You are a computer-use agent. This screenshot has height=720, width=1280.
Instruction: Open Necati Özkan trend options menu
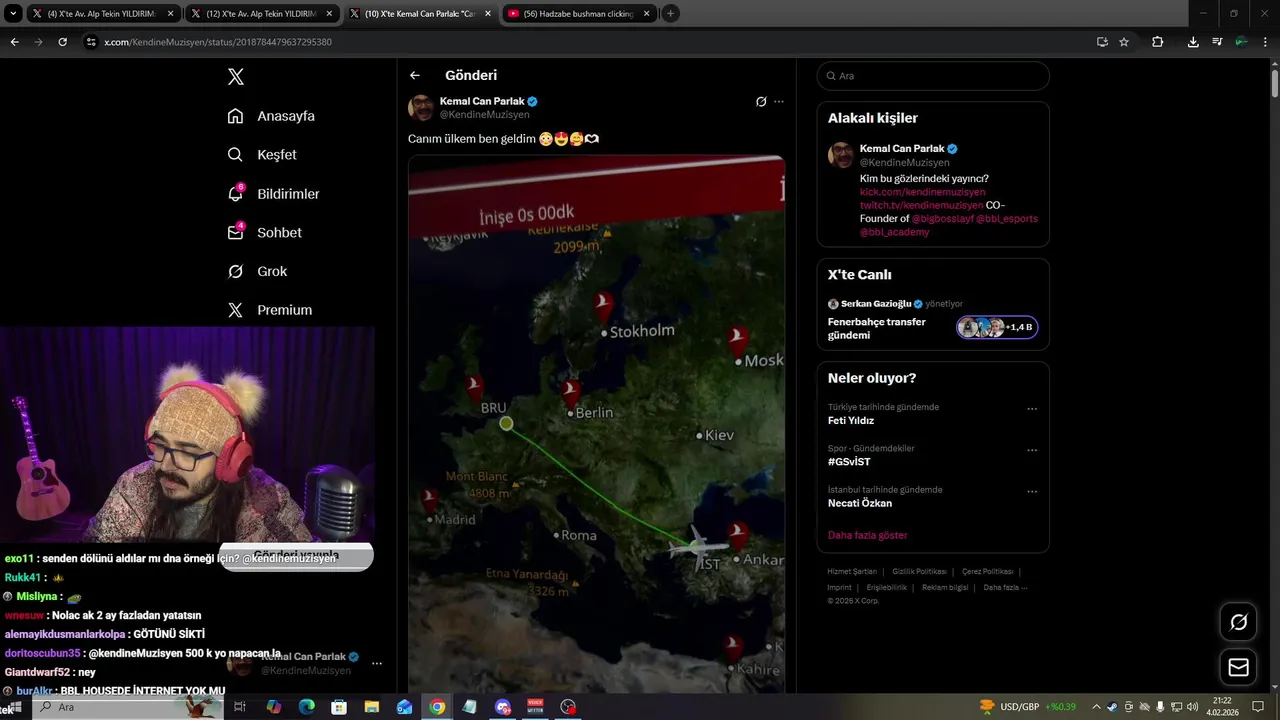click(1032, 491)
